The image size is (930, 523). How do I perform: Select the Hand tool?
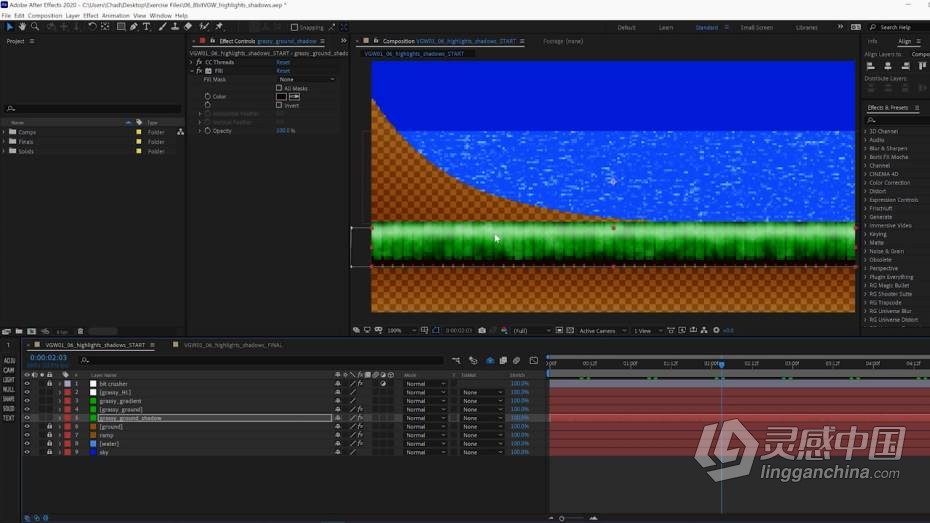(x=22, y=27)
